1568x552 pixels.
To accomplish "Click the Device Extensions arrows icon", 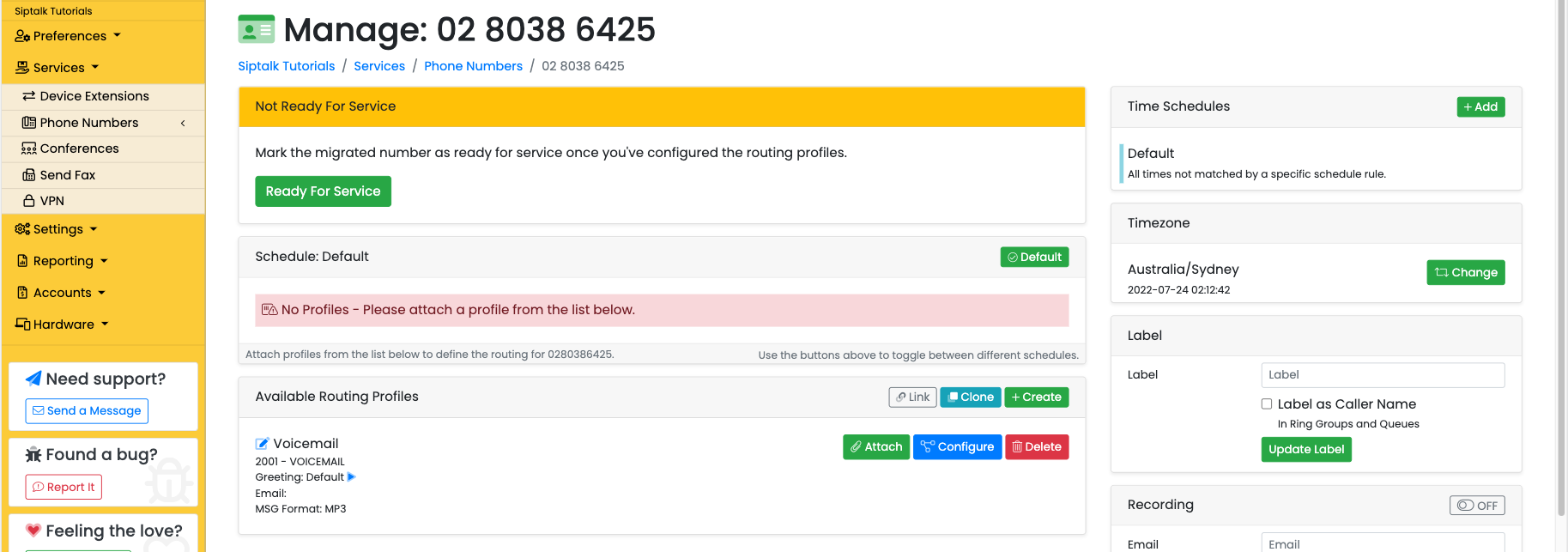I will pos(29,96).
